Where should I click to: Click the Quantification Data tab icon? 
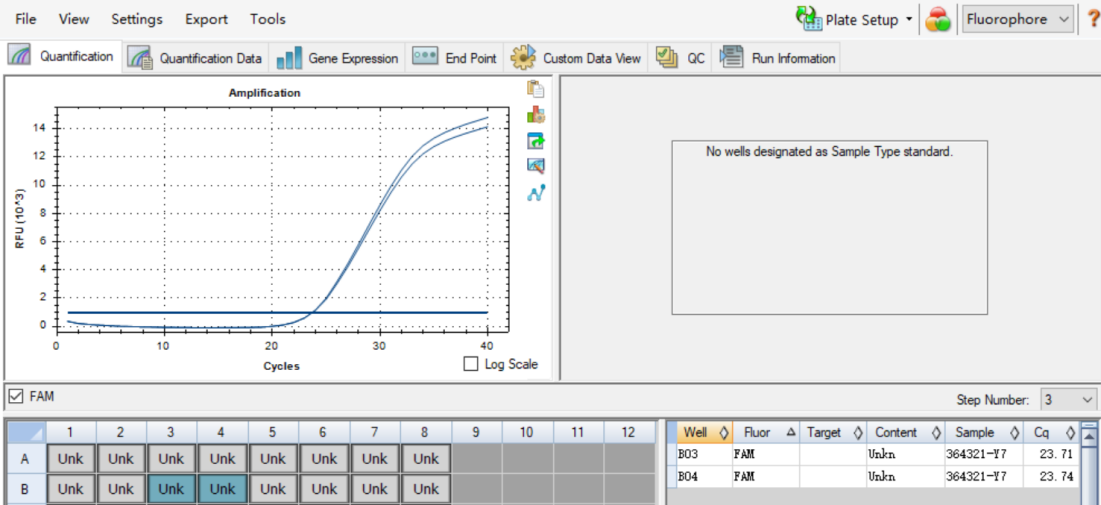click(141, 58)
